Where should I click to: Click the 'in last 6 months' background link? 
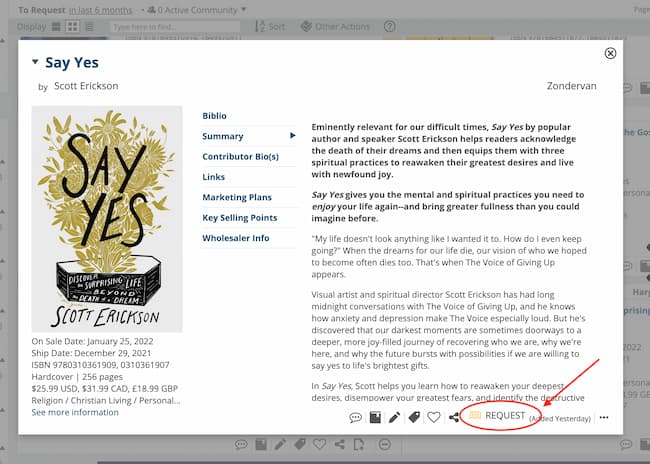(x=100, y=10)
